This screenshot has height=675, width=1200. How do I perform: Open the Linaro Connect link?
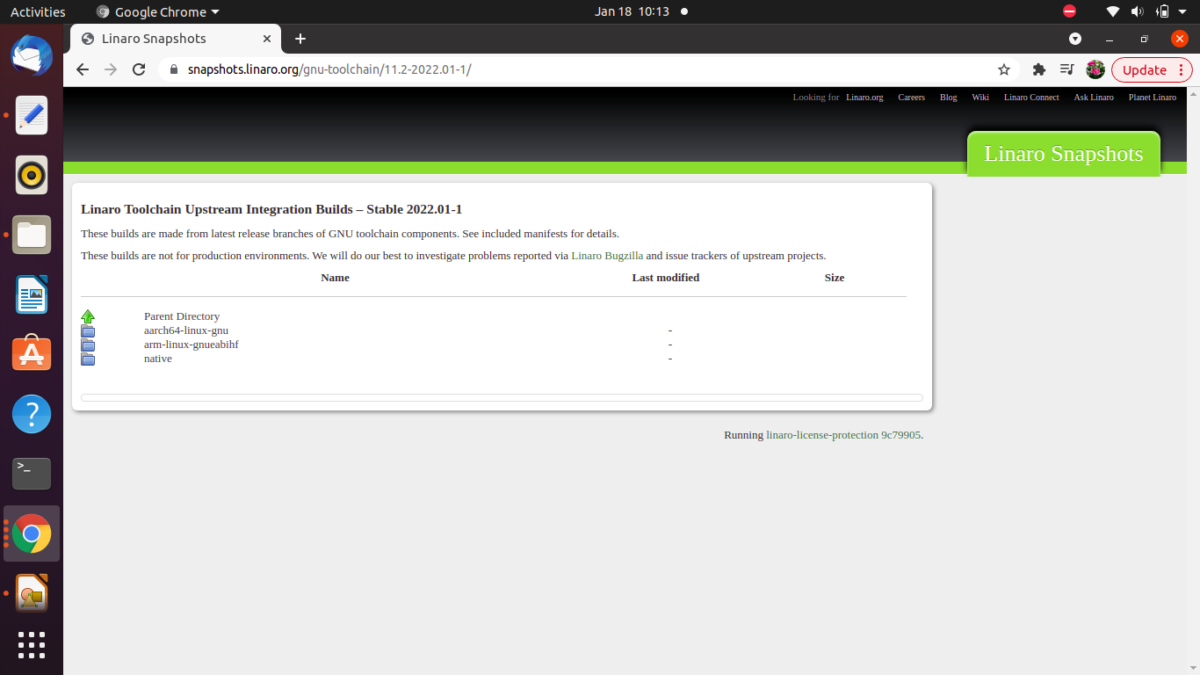[1031, 97]
